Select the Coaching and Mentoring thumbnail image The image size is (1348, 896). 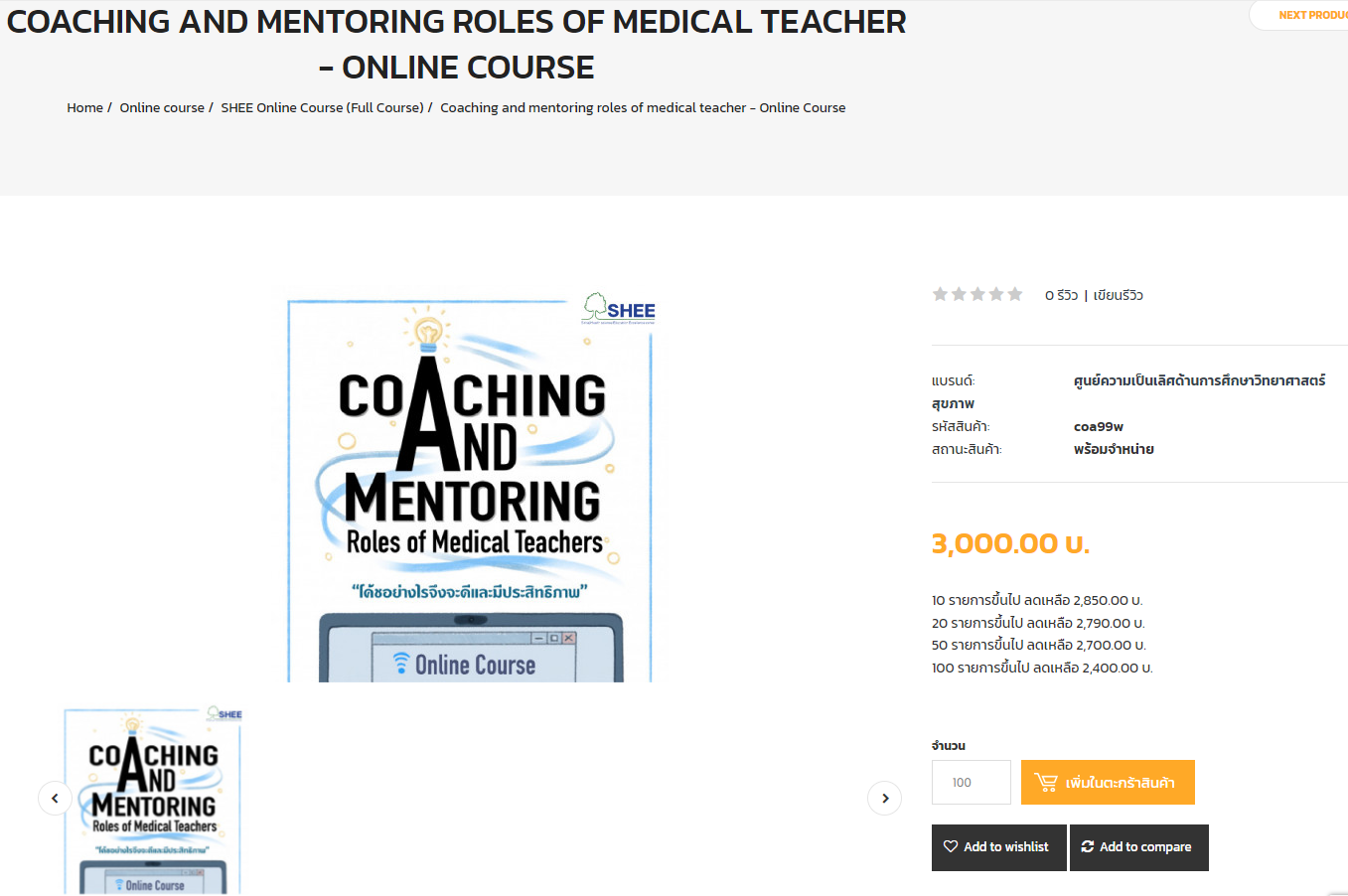click(154, 801)
